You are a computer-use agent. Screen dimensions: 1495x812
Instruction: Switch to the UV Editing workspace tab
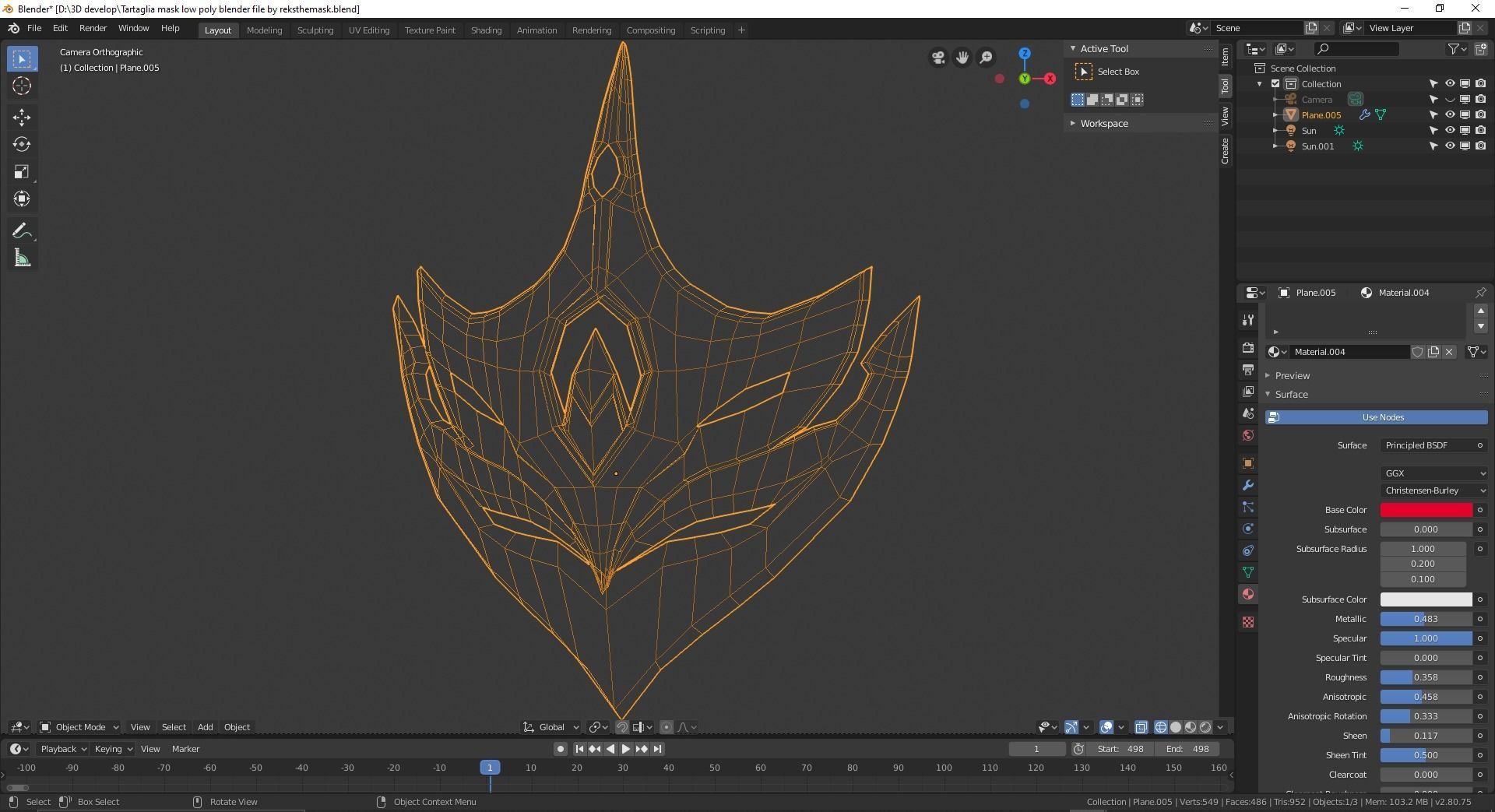369,30
